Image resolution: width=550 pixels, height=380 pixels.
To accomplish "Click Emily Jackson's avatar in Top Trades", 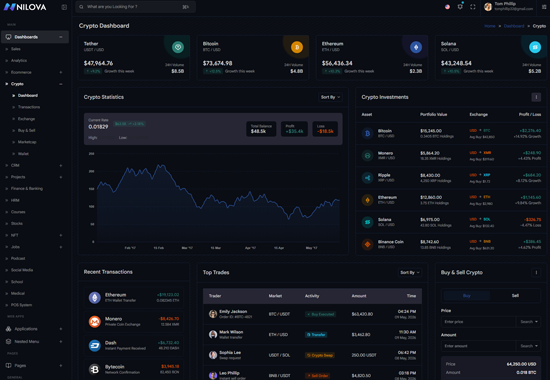I will pos(213,314).
